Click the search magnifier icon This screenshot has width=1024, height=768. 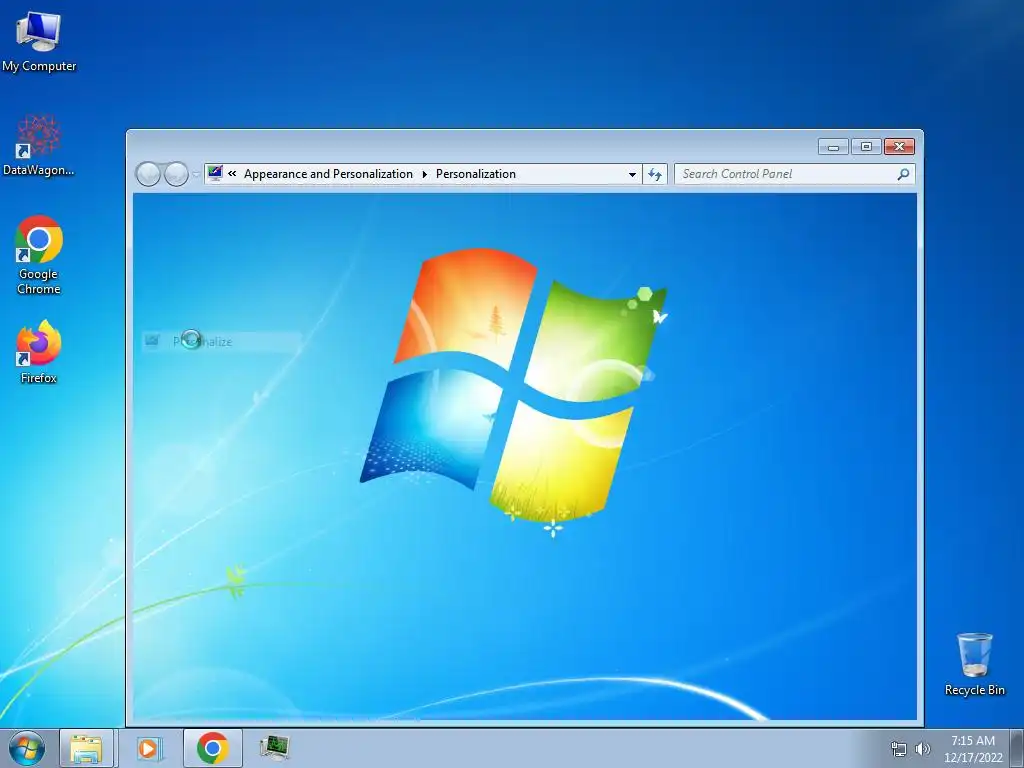pyautogui.click(x=903, y=174)
